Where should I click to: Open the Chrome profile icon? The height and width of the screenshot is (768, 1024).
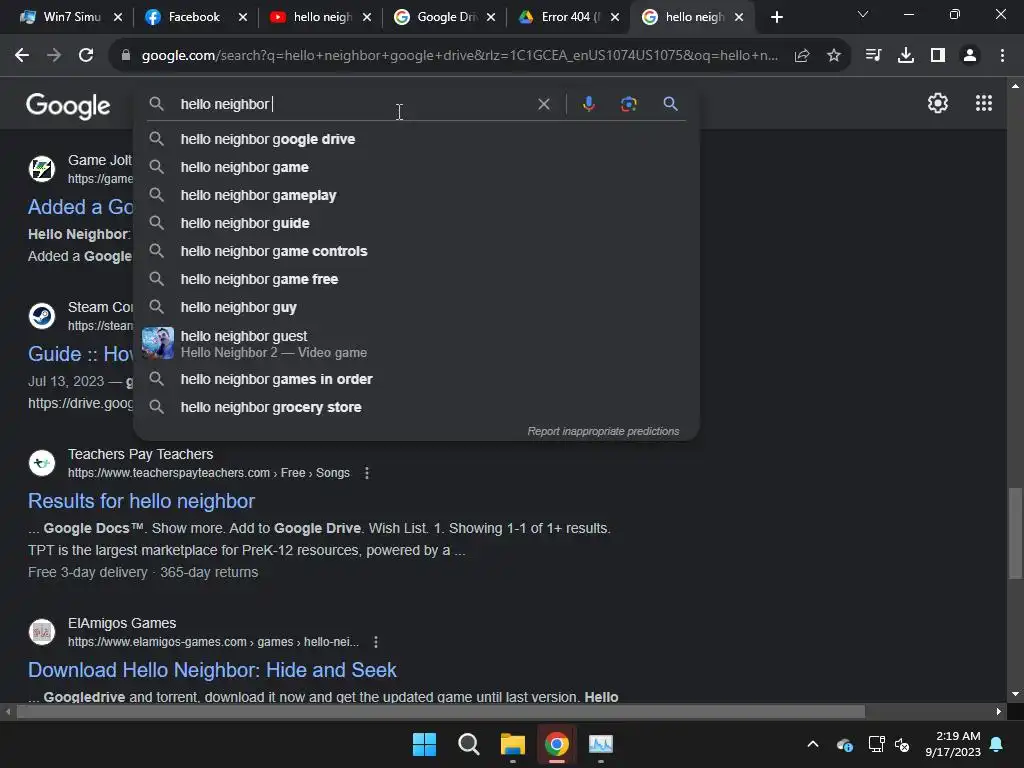tap(970, 56)
